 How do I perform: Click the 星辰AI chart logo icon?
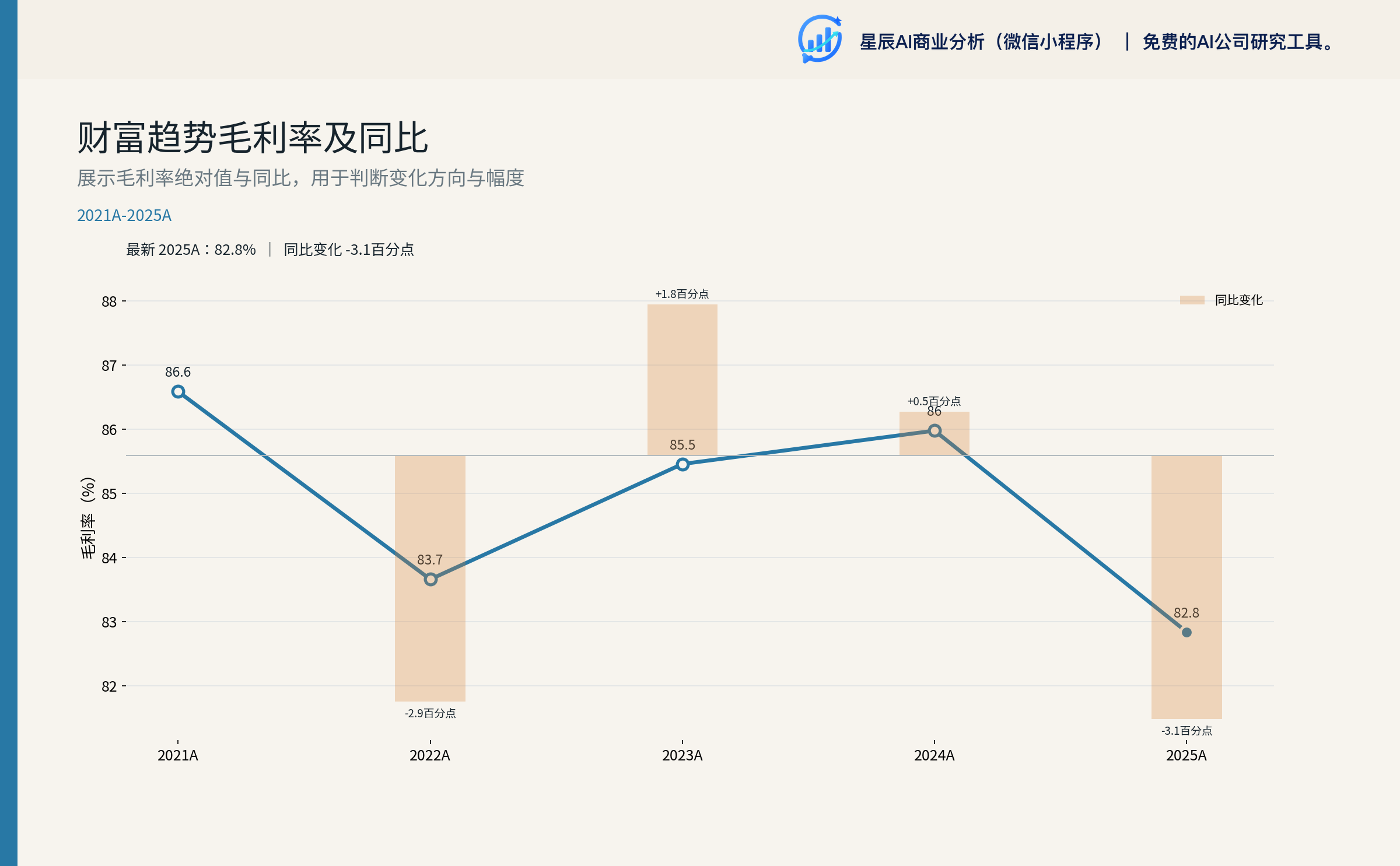pyautogui.click(x=820, y=39)
